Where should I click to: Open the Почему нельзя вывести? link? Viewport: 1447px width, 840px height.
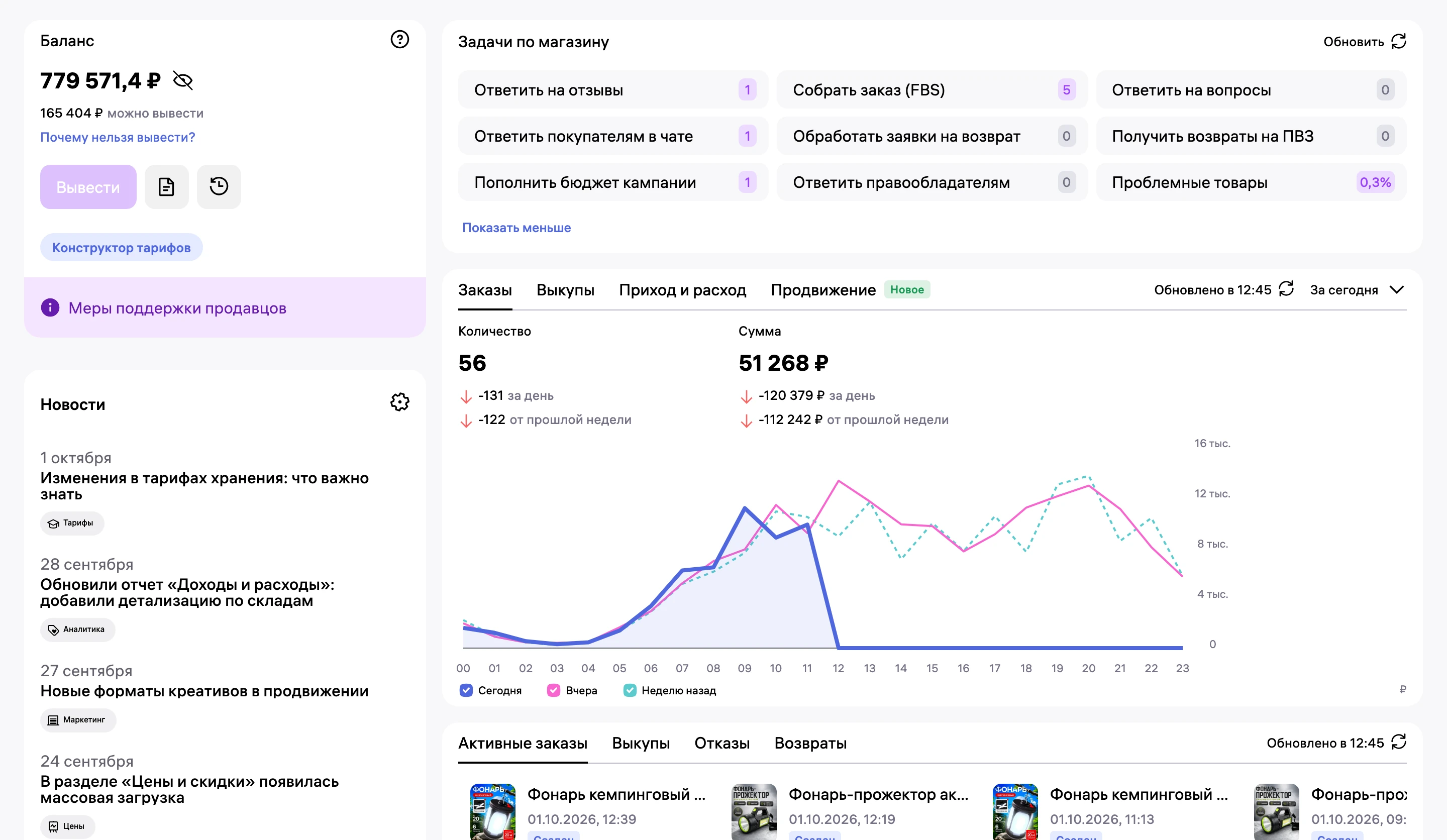118,137
